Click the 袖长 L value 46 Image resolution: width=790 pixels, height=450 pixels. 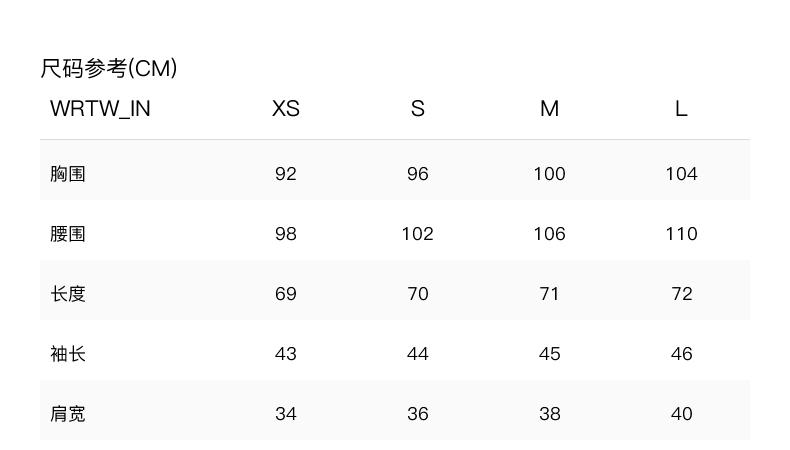point(681,354)
